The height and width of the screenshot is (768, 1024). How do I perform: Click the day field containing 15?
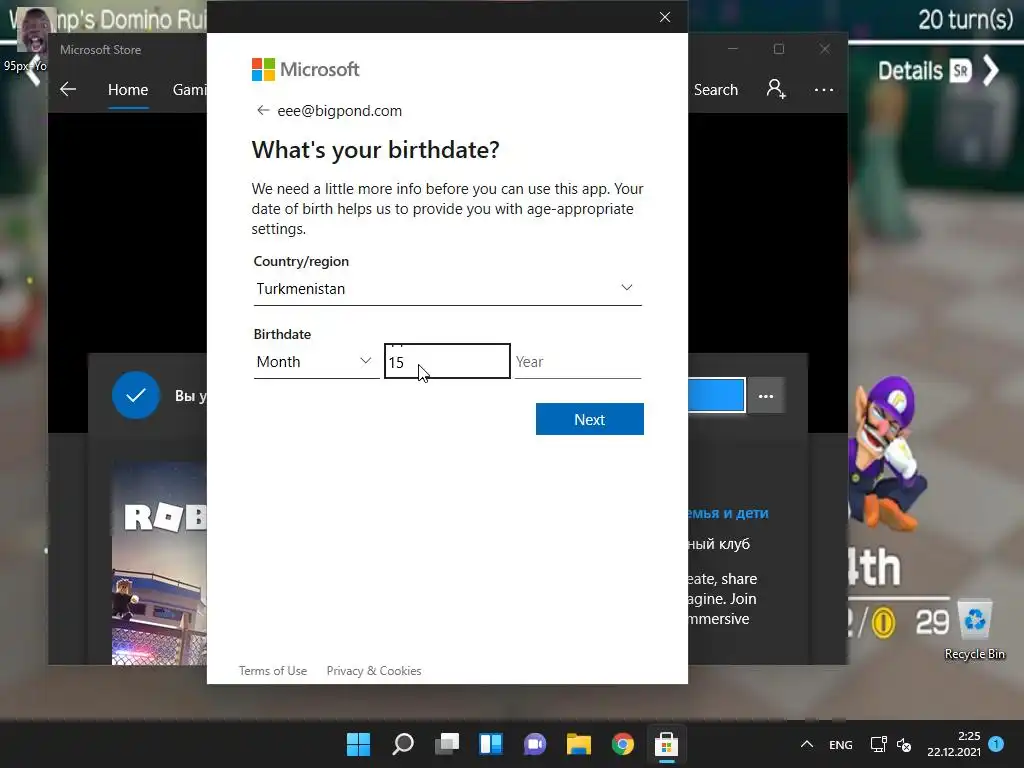tap(447, 361)
